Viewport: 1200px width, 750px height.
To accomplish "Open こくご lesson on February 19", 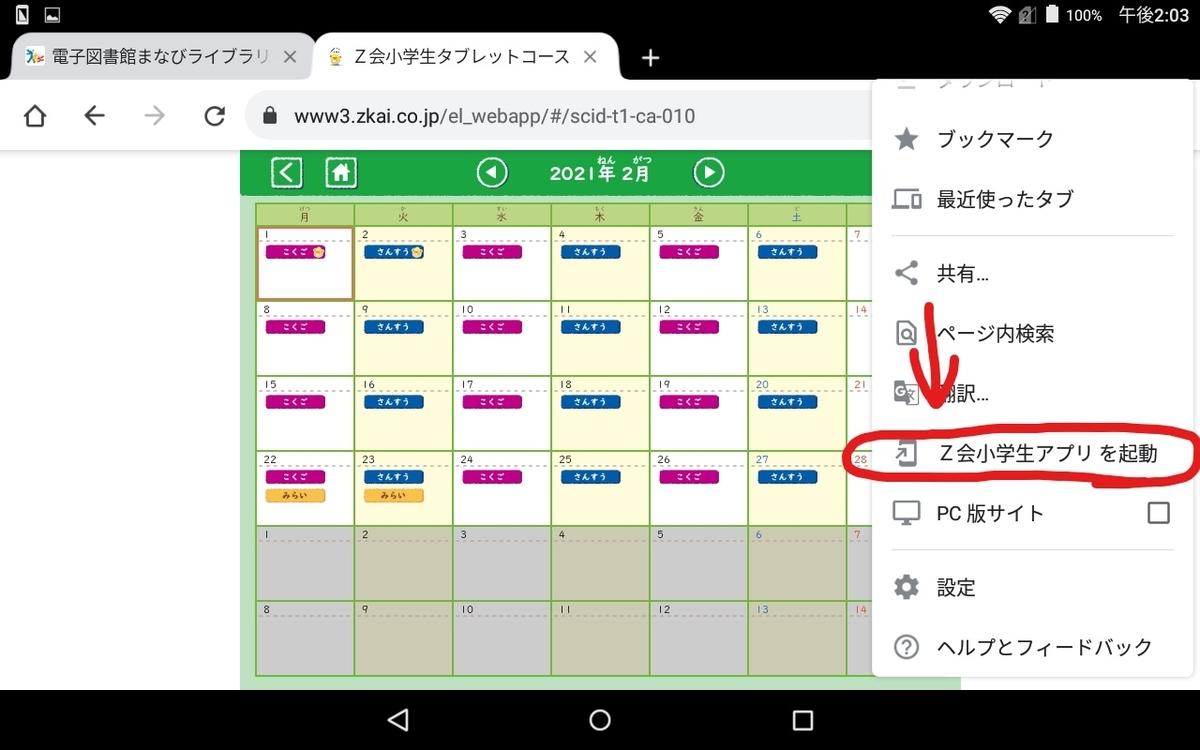I will [x=689, y=402].
